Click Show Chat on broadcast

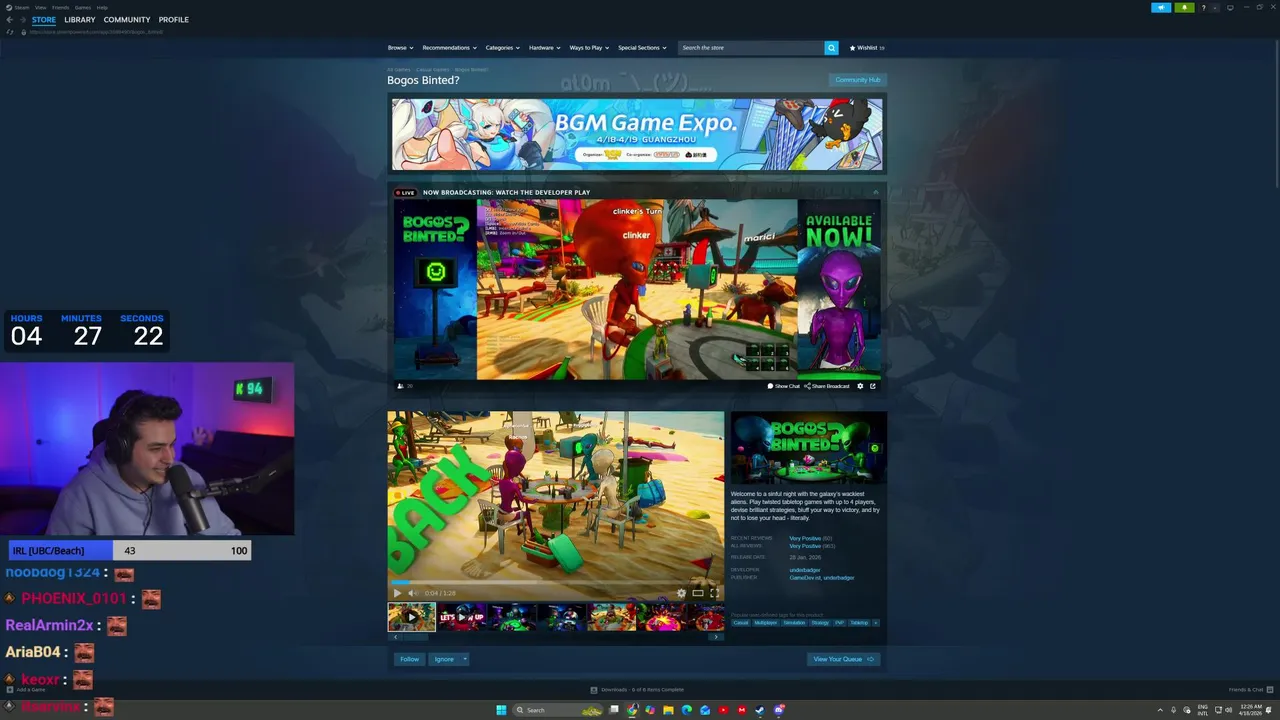pyautogui.click(x=784, y=386)
